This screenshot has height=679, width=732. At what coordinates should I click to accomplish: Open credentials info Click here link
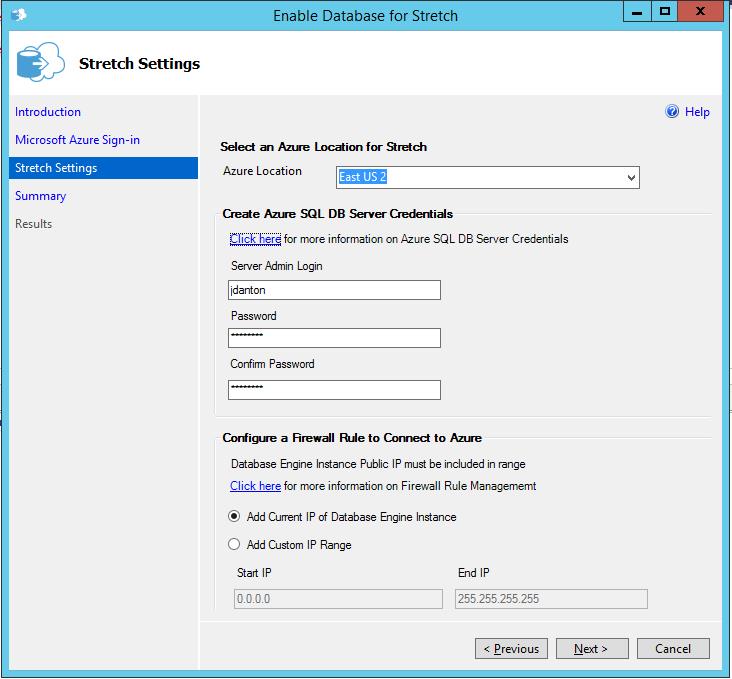pos(255,239)
